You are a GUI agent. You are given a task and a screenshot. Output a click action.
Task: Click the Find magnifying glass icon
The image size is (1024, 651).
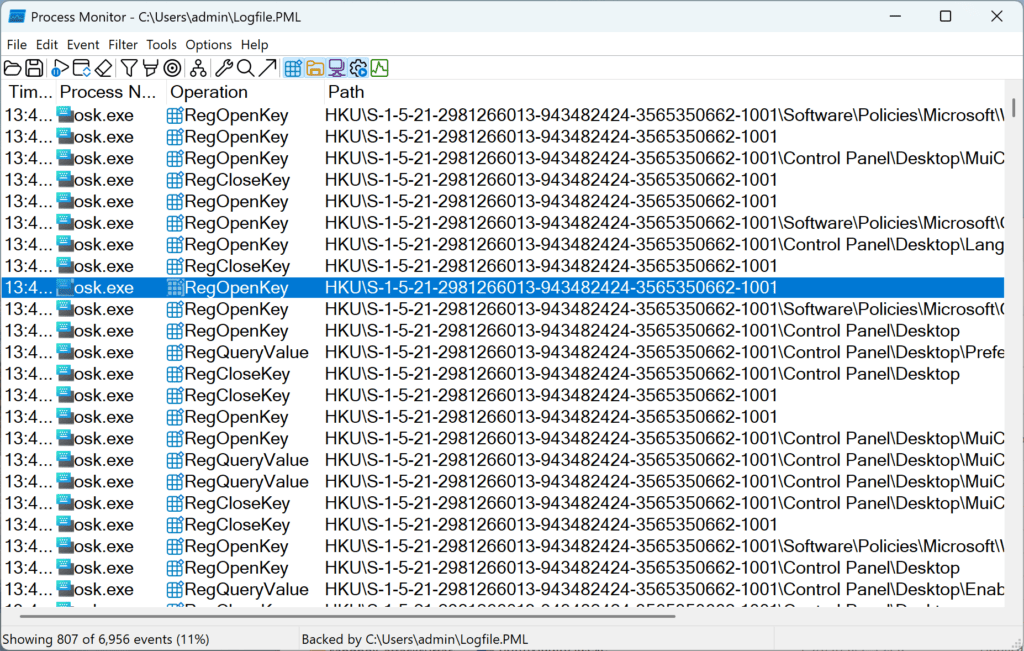tap(245, 68)
